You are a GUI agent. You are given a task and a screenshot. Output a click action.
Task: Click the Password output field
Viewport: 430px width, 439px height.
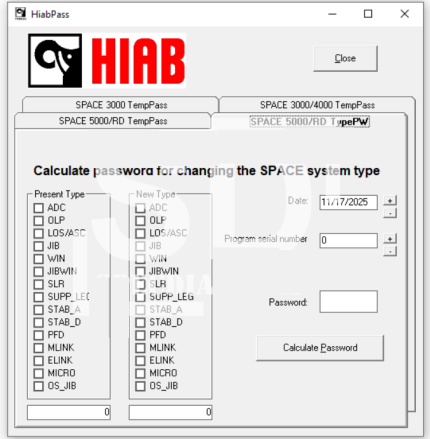pyautogui.click(x=348, y=302)
